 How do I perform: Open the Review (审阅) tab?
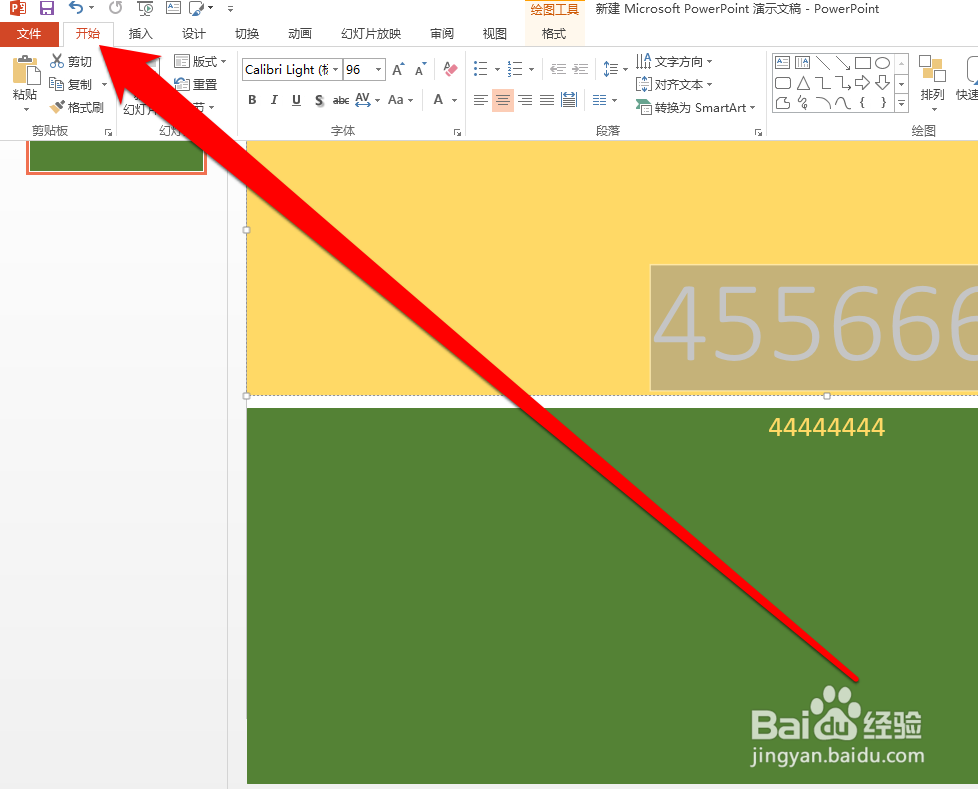[442, 34]
